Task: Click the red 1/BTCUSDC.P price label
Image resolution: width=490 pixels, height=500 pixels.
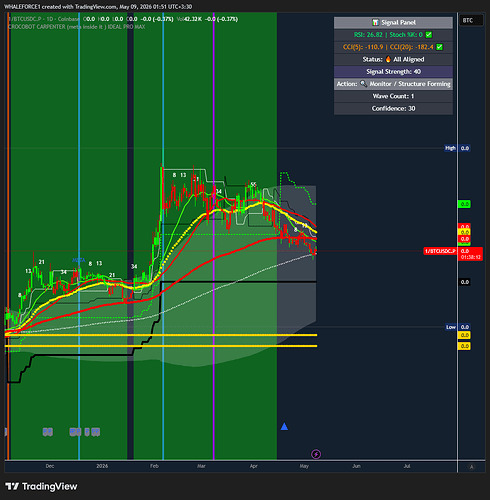Action: point(440,251)
